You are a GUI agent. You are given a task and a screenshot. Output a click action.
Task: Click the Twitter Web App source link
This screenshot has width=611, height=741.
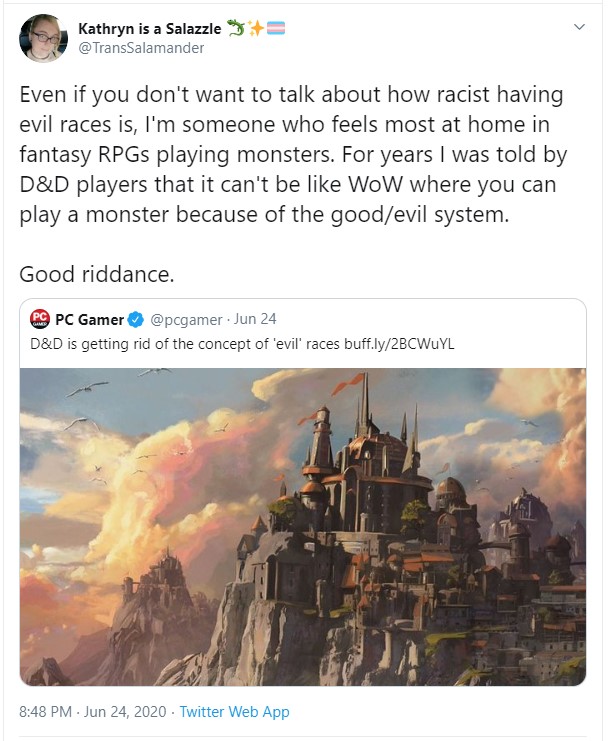tap(234, 712)
